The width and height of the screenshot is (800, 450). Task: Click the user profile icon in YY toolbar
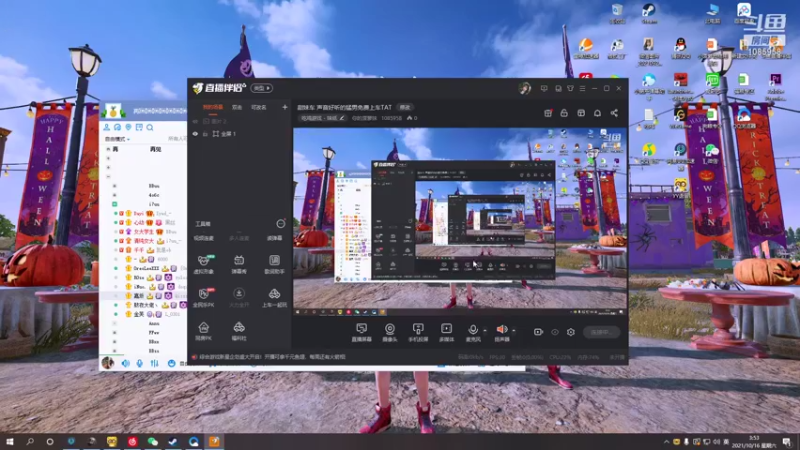click(x=107, y=127)
